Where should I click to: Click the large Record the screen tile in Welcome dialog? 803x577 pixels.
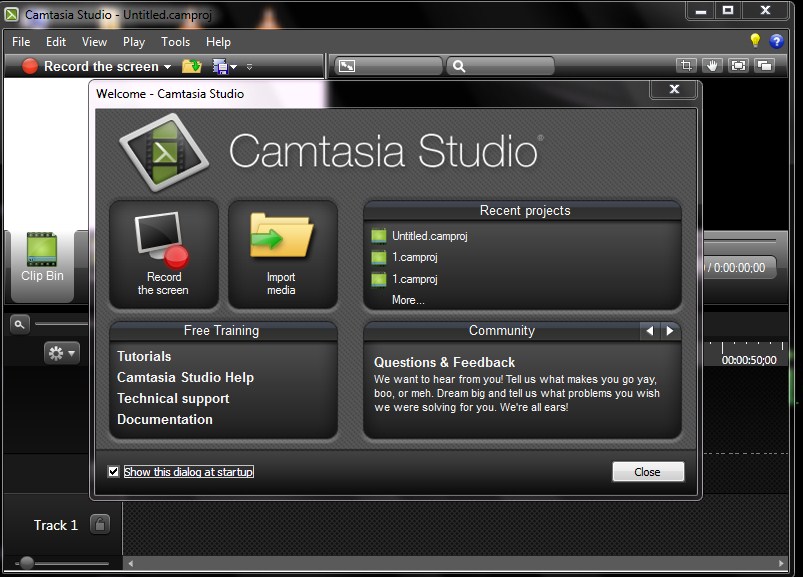[x=163, y=254]
